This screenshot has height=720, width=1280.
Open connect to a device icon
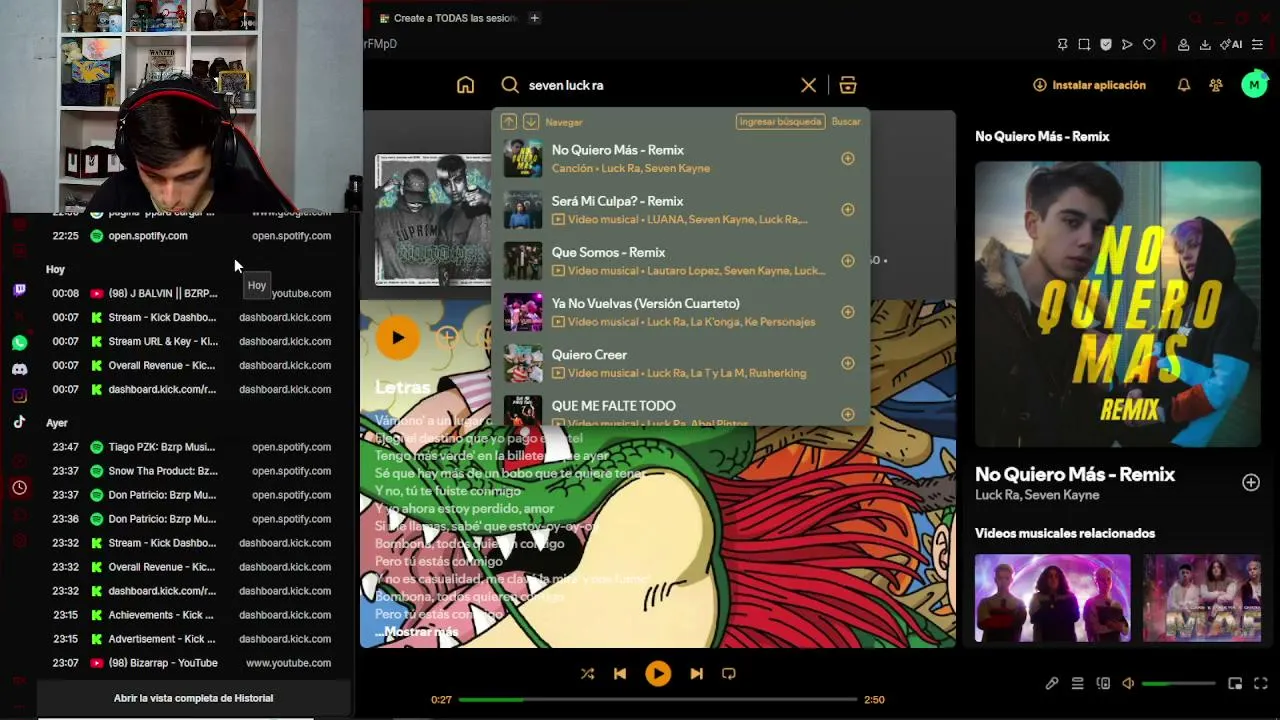[1103, 684]
